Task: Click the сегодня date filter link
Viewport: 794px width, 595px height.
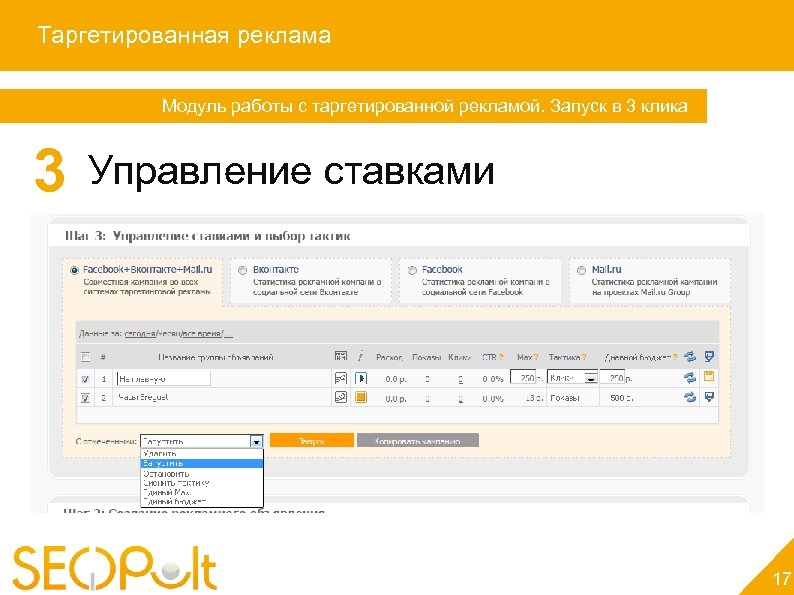Action: pos(139,334)
